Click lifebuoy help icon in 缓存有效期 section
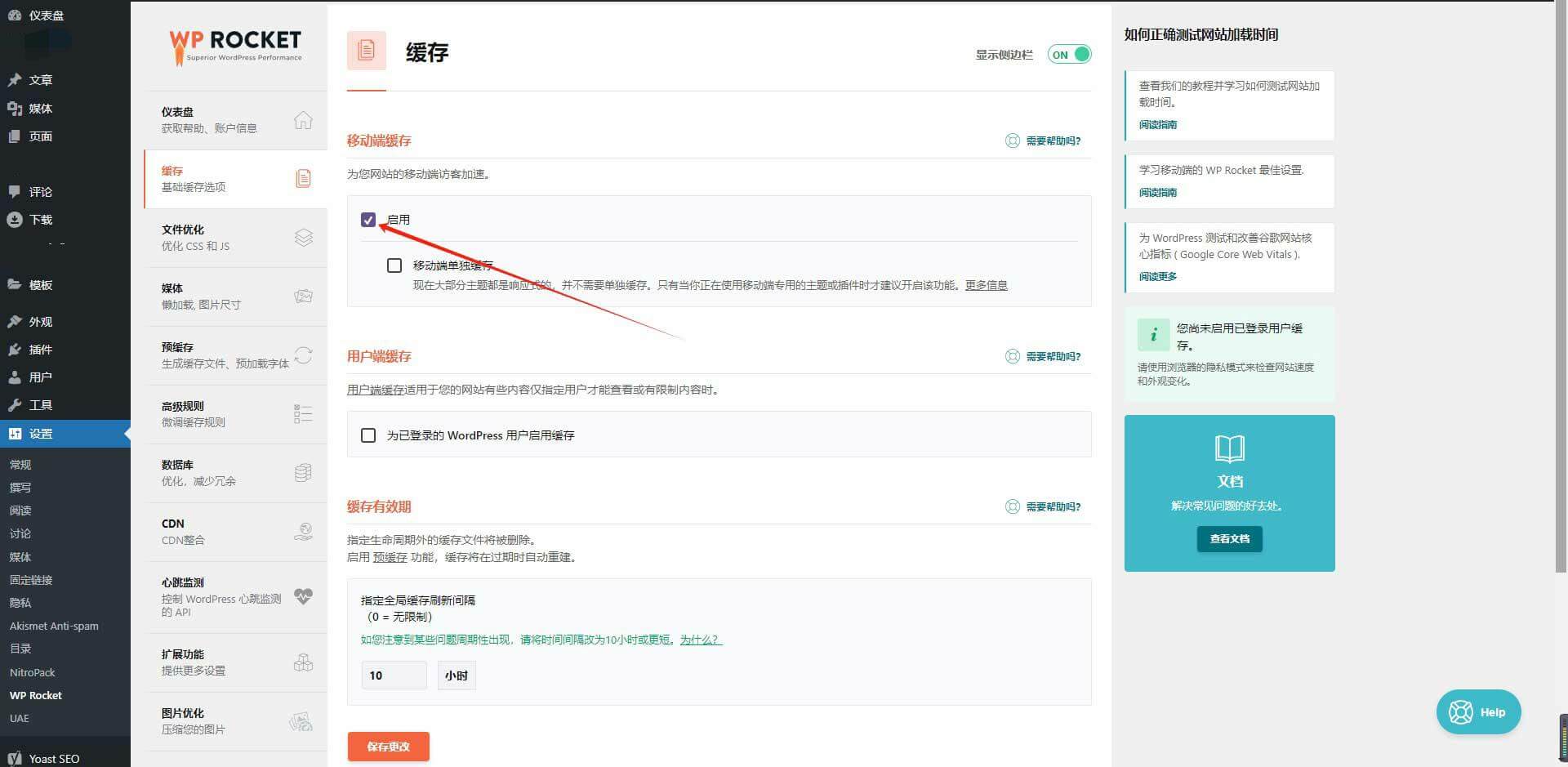1568x767 pixels. coord(1013,506)
